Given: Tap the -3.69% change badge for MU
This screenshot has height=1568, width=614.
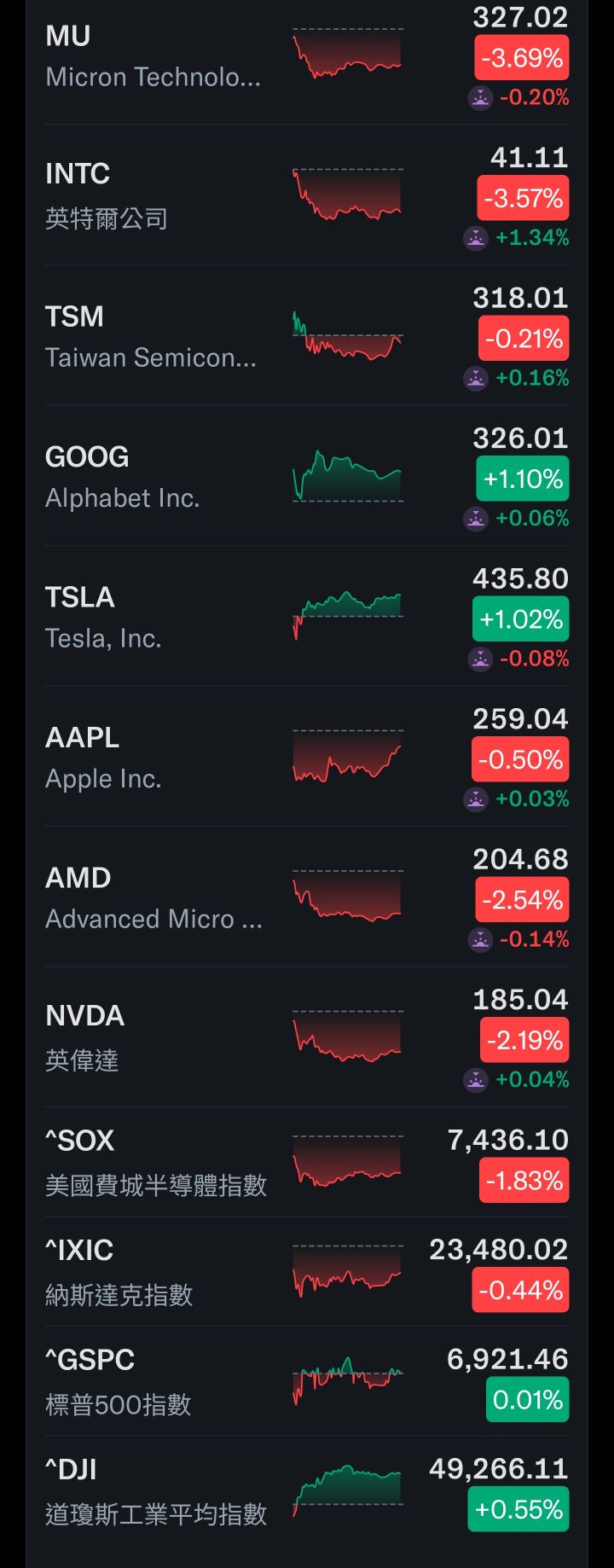Looking at the screenshot, I should (x=521, y=59).
